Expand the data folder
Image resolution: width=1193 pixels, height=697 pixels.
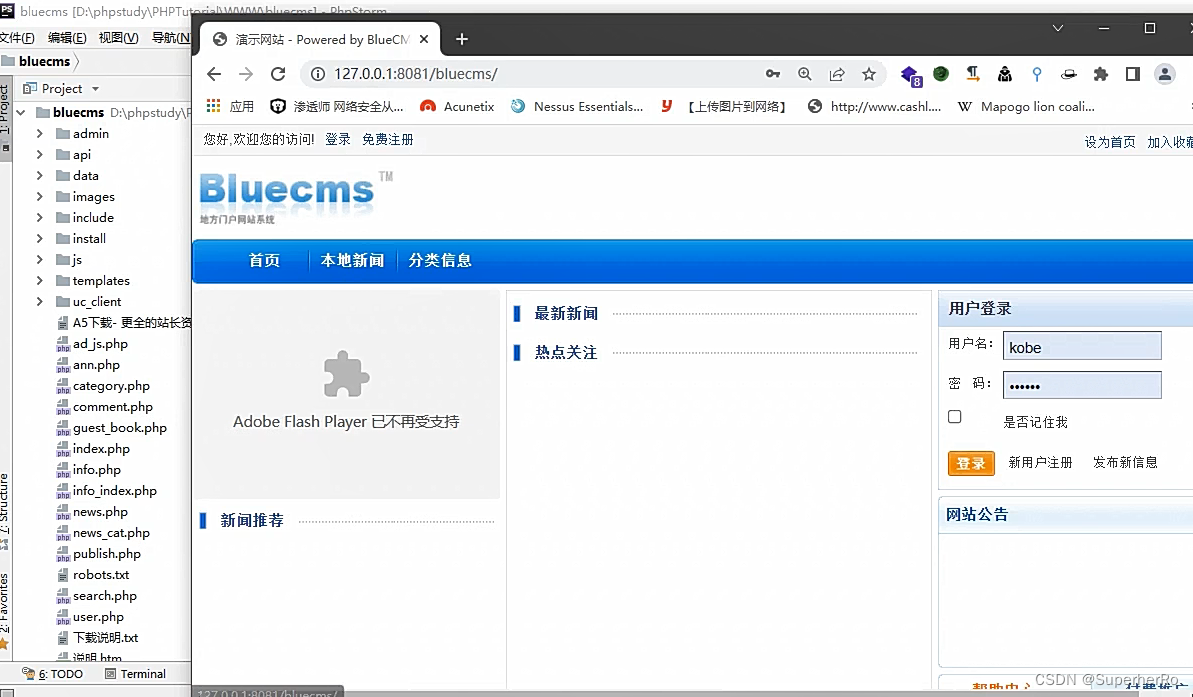tap(40, 175)
